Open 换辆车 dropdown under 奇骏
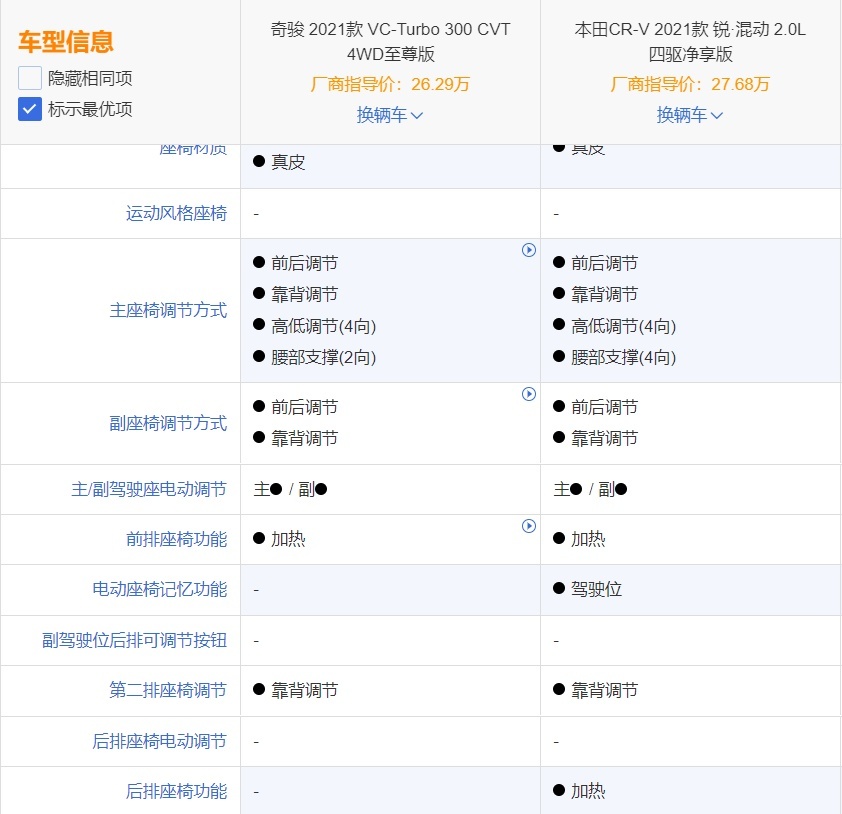Image resolution: width=842 pixels, height=814 pixels. tap(390, 115)
